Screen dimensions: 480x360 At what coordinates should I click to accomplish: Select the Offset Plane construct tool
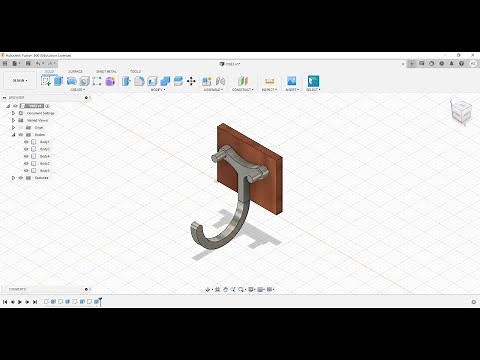point(243,81)
